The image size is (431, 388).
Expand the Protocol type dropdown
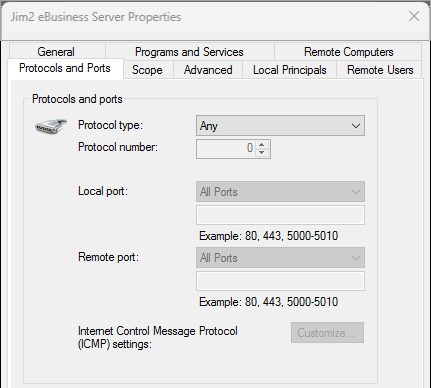pos(280,126)
